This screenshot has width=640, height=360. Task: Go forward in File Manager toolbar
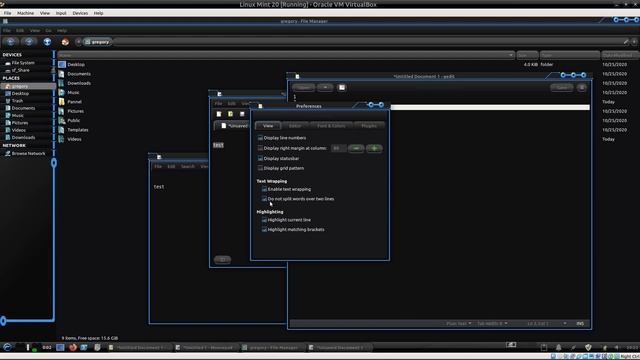click(x=29, y=42)
